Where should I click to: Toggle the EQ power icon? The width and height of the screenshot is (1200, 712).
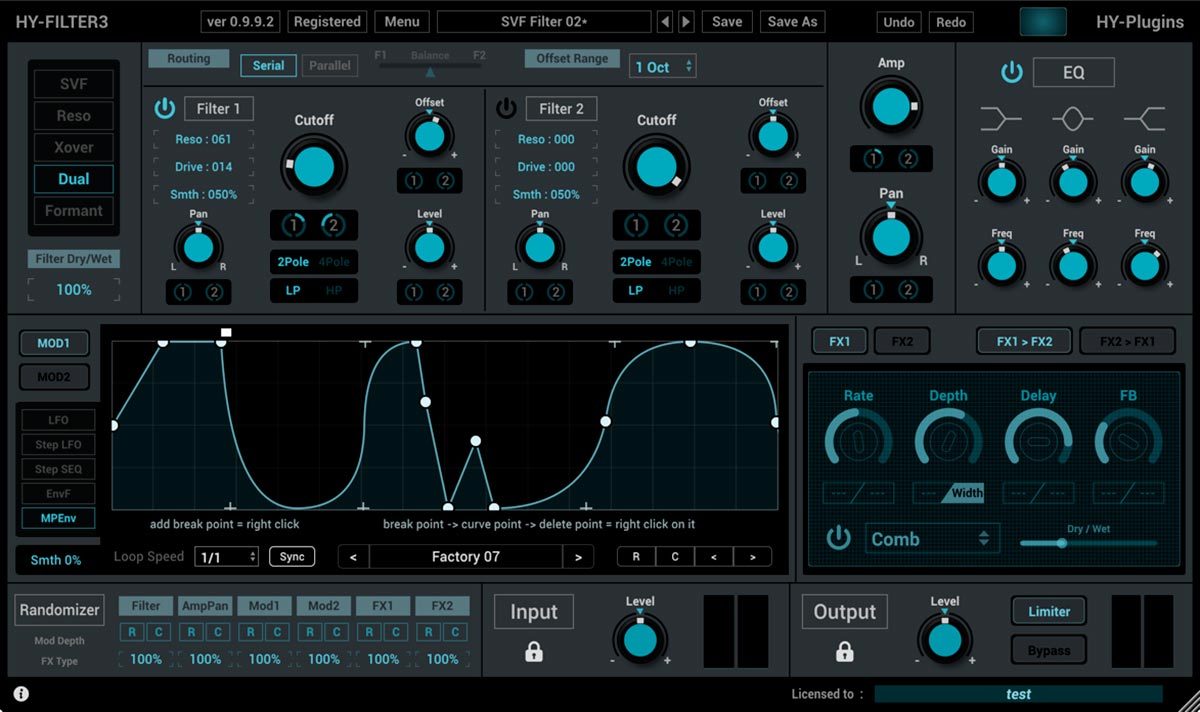[x=1012, y=72]
